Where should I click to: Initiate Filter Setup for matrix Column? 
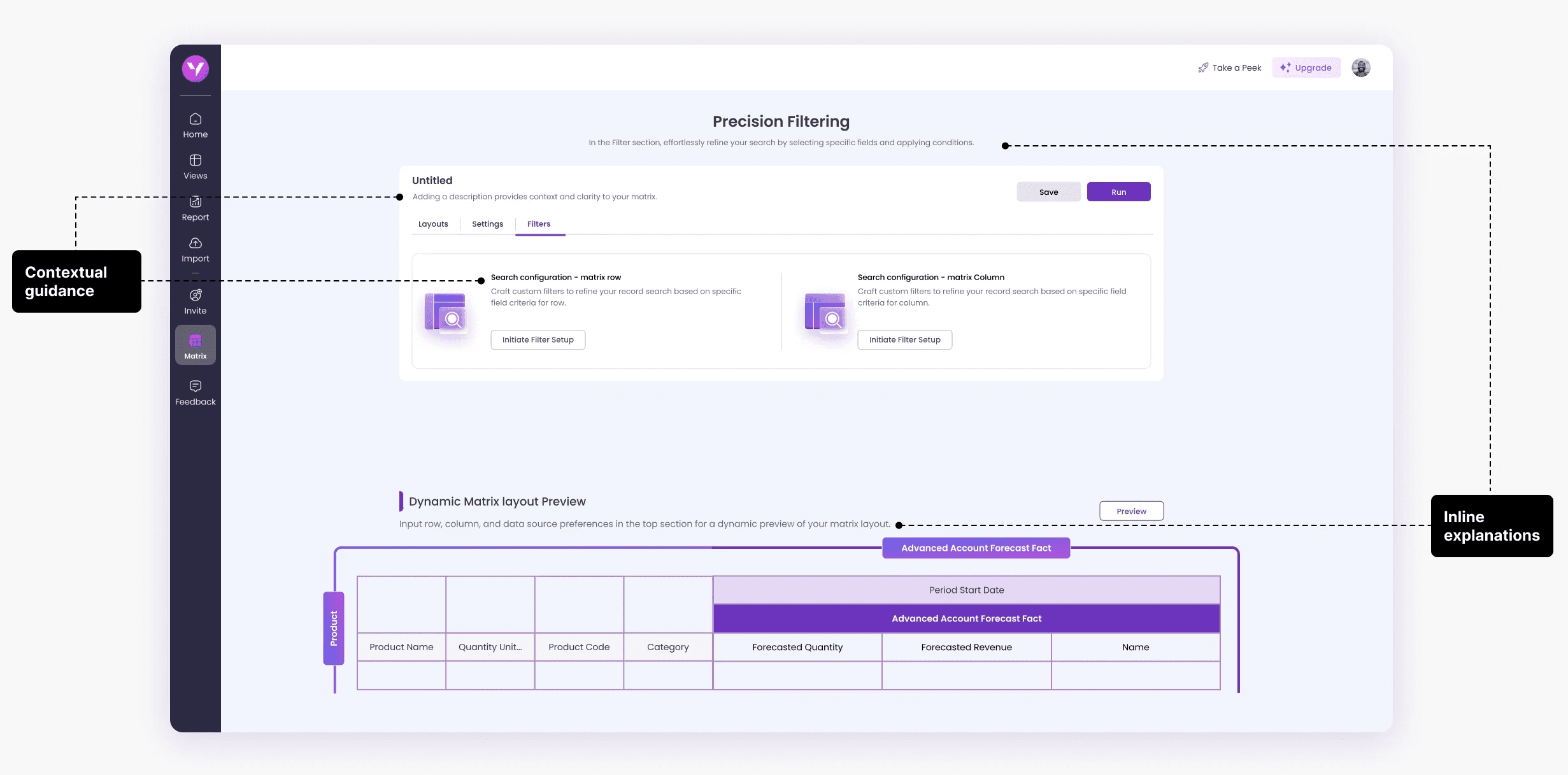pos(904,339)
